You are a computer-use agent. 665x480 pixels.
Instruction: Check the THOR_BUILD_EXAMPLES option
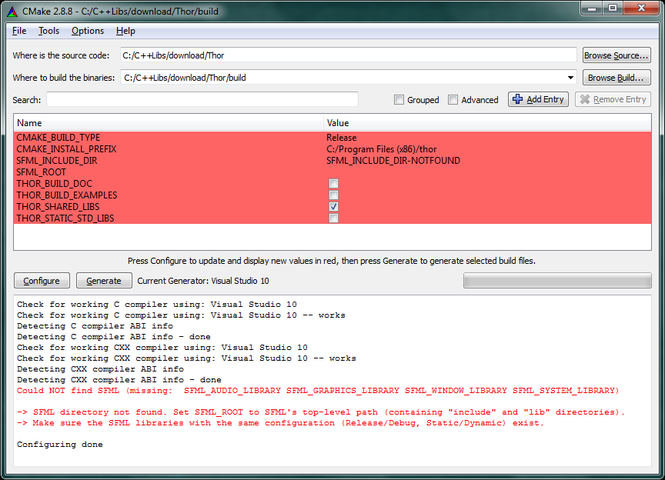tap(334, 195)
